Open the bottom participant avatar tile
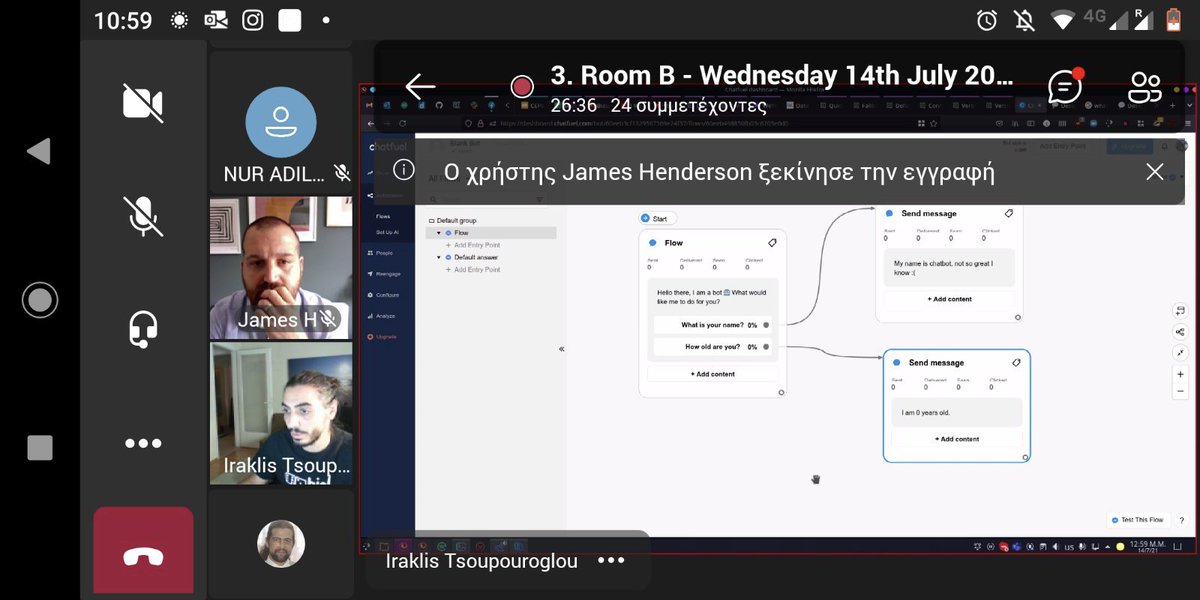The height and width of the screenshot is (600, 1200). tap(281, 544)
